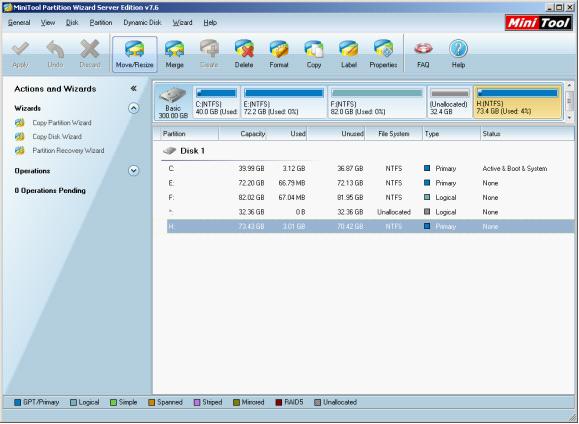
Task: Collapse the Actions and Wizards panel
Action: pyautogui.click(x=134, y=88)
